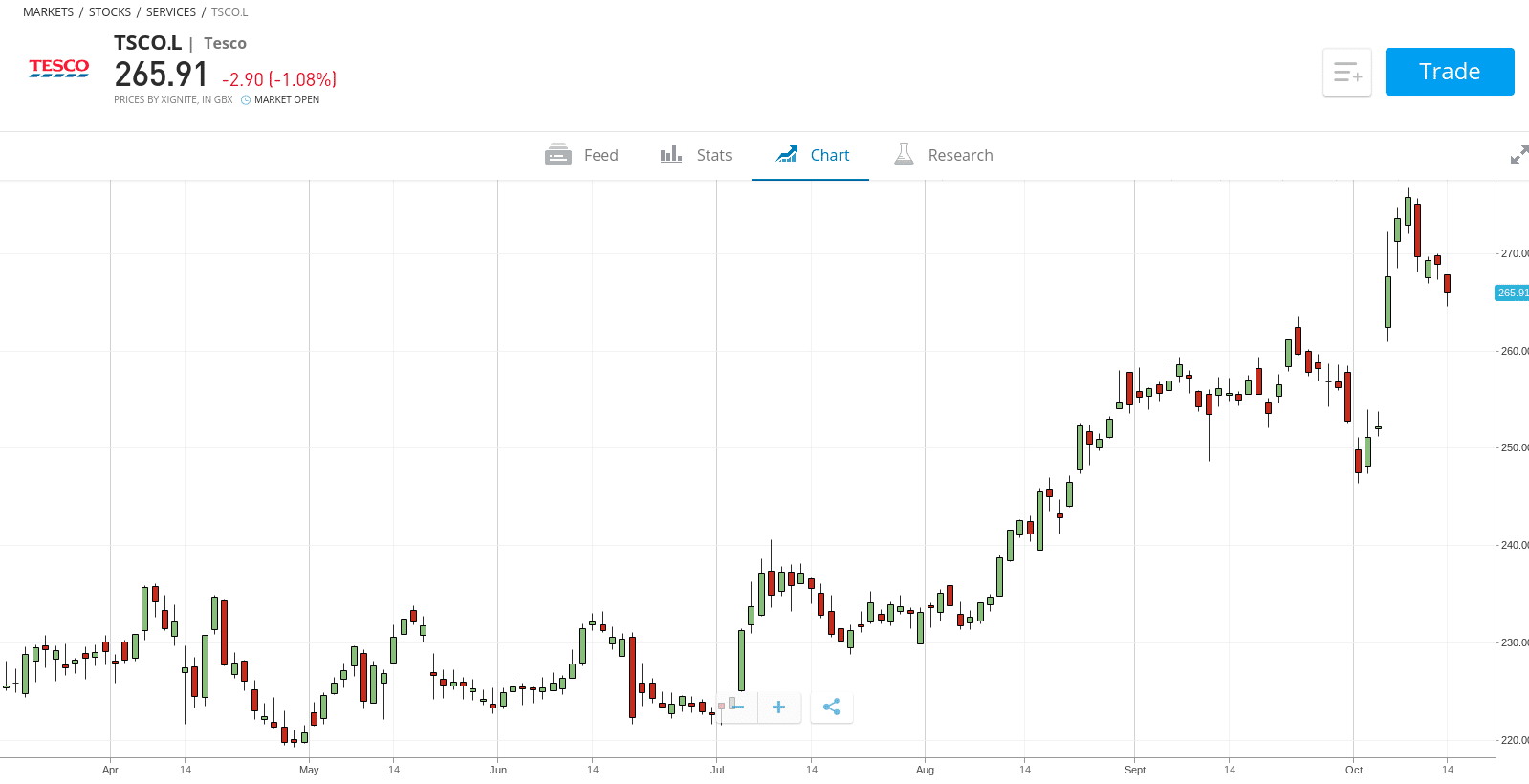Viewport: 1529px width, 784px height.
Task: Click the Jul label on time axis
Action: [x=717, y=770]
